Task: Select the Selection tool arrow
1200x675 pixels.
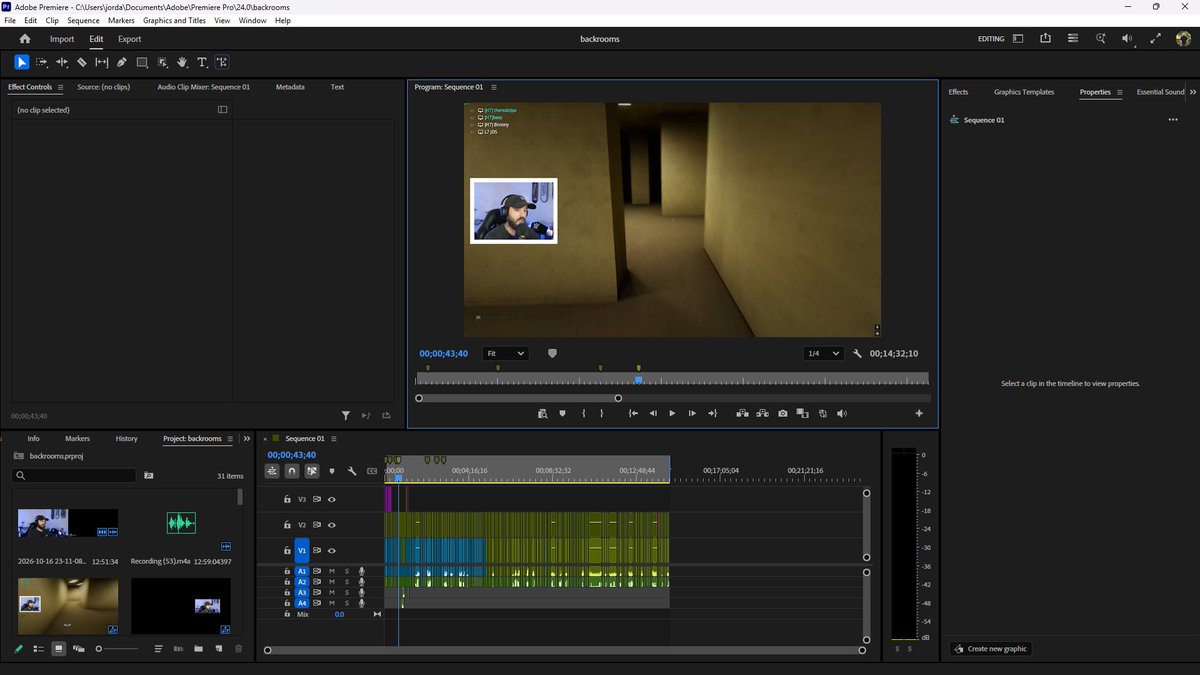Action: (x=22, y=62)
